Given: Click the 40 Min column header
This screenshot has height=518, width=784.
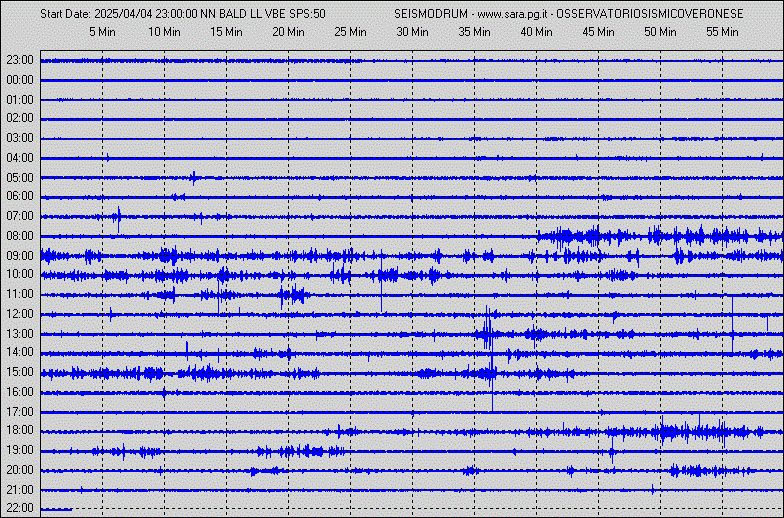Looking at the screenshot, I should (x=536, y=32).
